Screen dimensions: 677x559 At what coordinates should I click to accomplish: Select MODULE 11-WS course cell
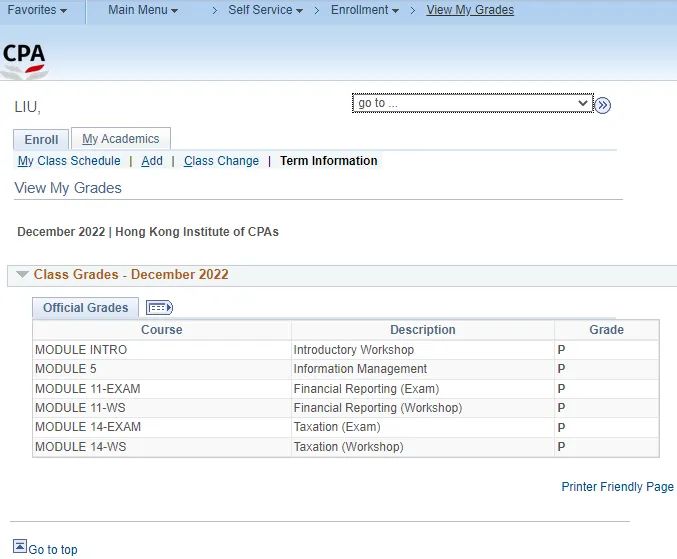[161, 408]
